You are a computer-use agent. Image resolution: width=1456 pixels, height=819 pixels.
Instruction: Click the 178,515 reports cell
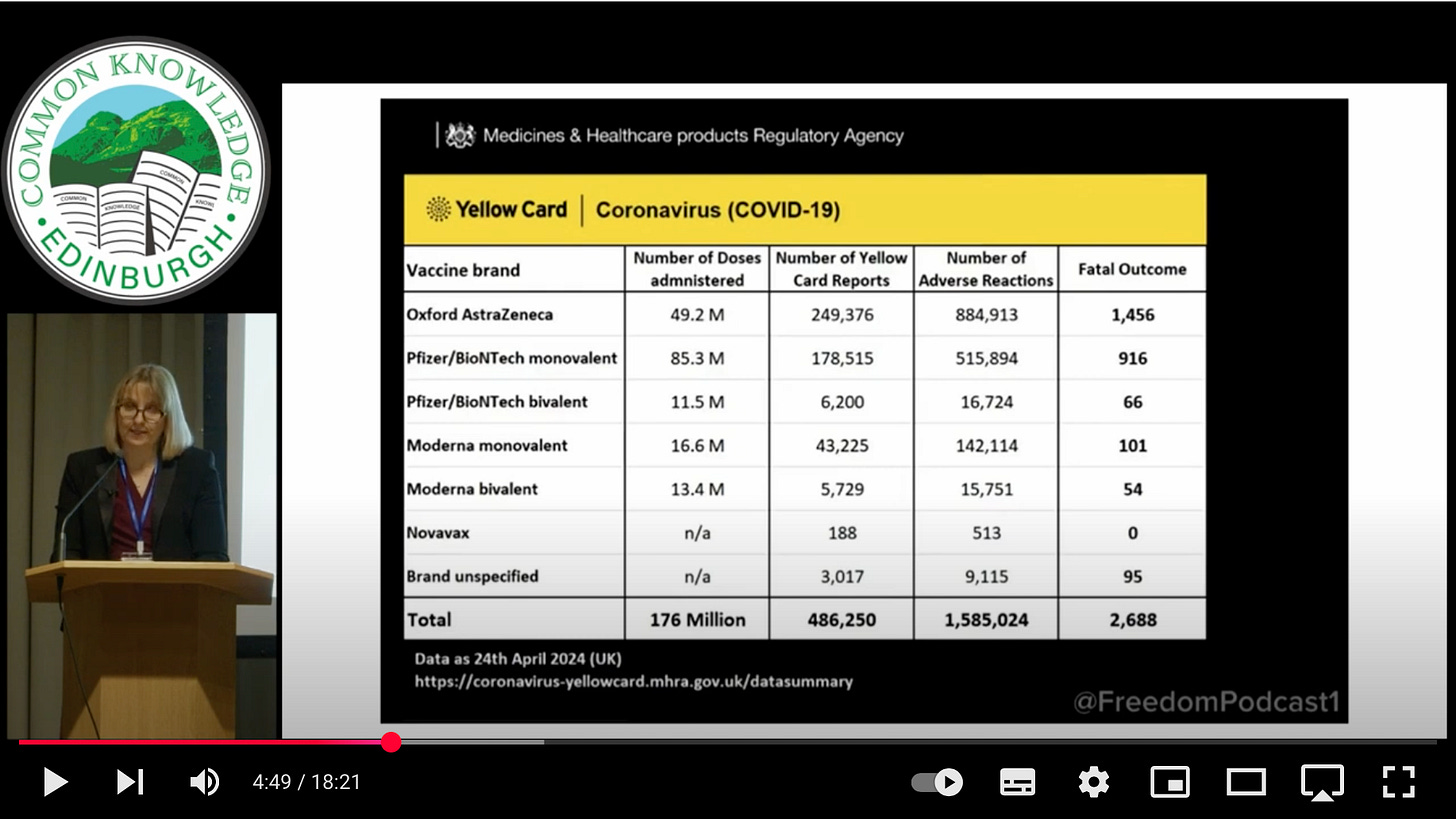(842, 358)
